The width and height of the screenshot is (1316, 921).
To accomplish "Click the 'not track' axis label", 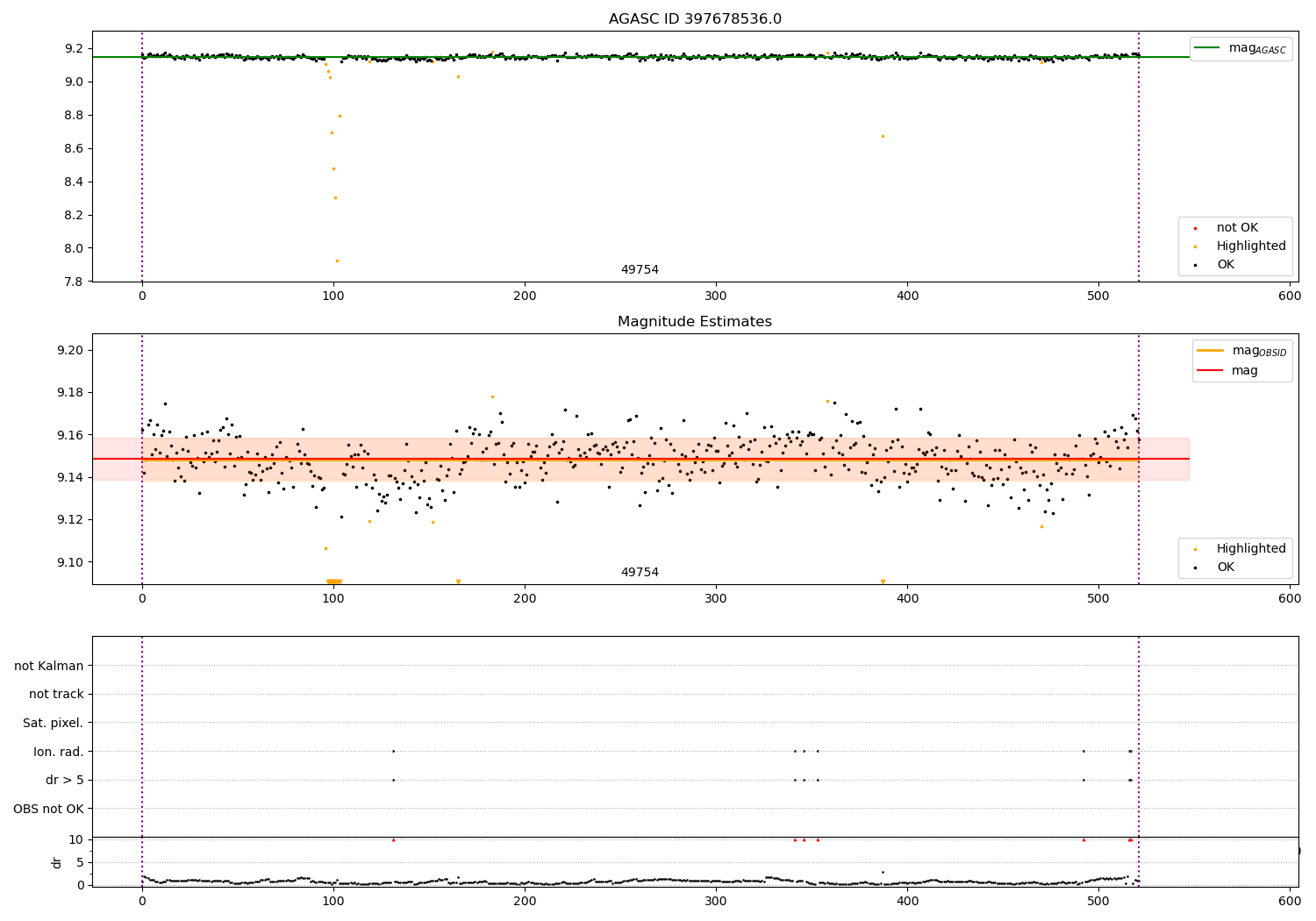I will click(x=56, y=694).
